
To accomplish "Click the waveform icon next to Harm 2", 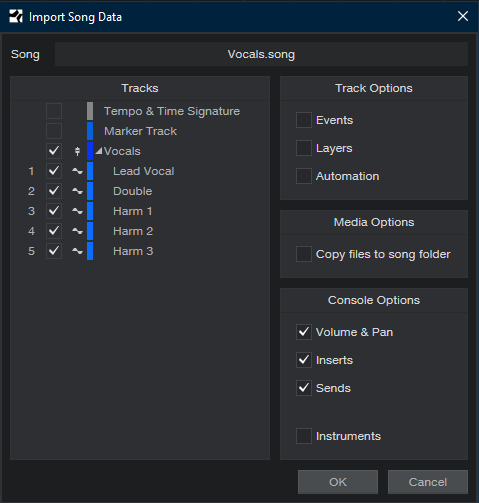I will 77,231.
